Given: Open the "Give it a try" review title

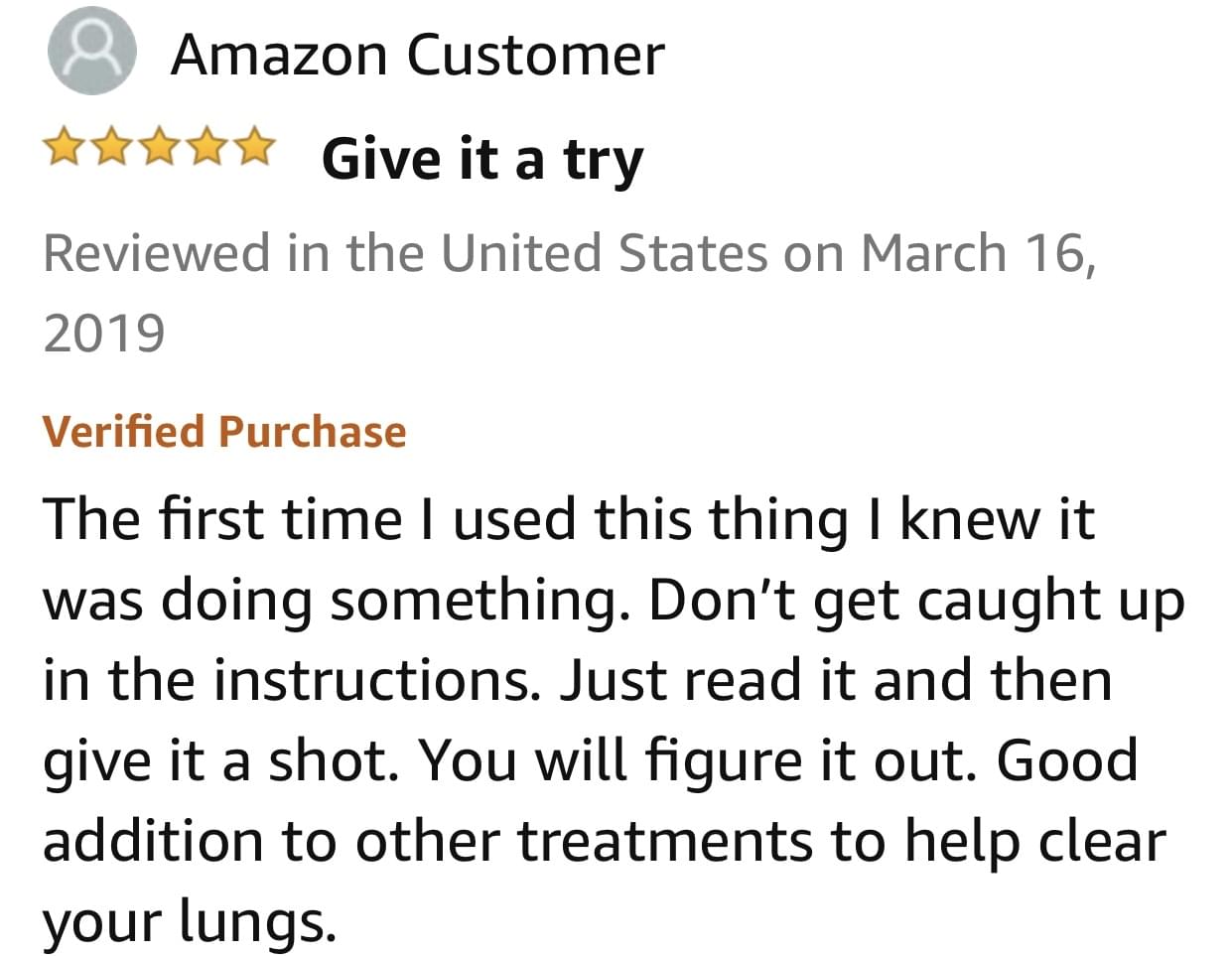Looking at the screenshot, I should tap(482, 159).
